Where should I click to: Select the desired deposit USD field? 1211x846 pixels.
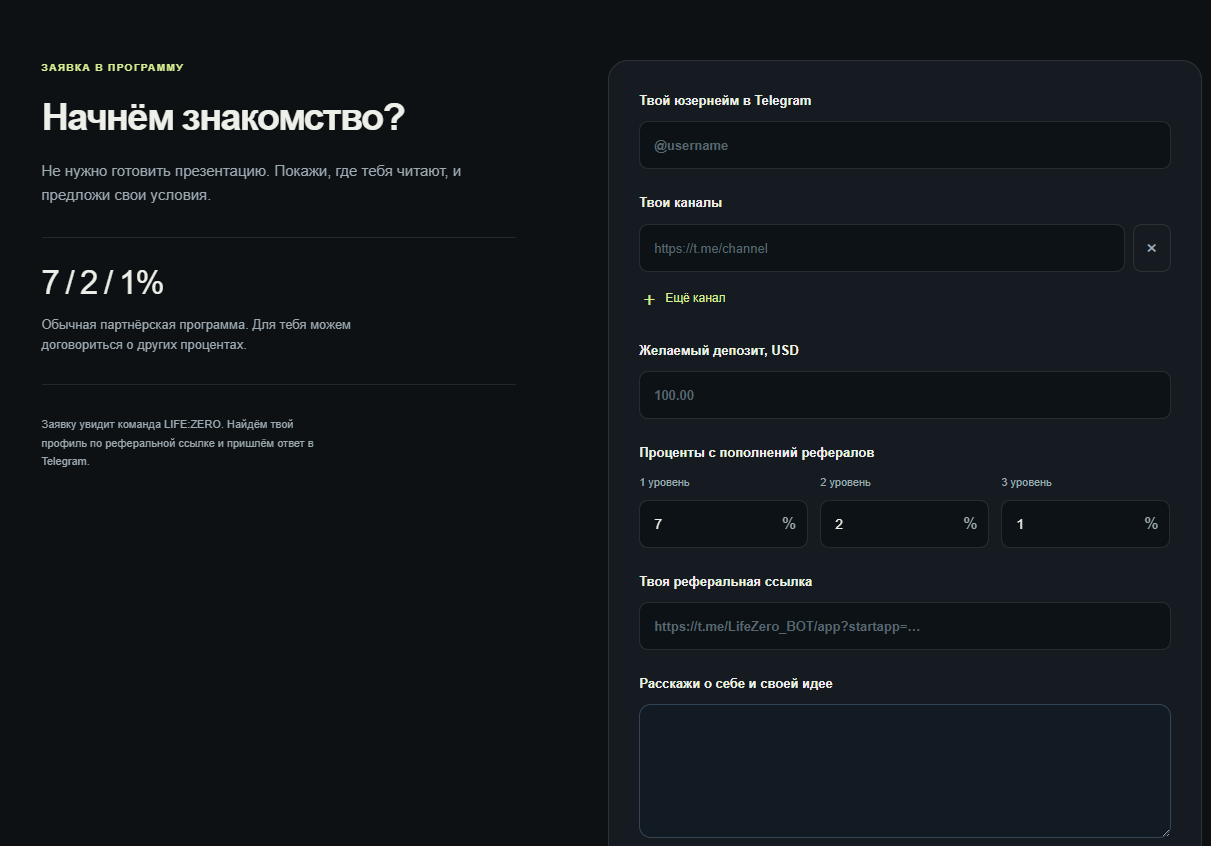point(904,395)
